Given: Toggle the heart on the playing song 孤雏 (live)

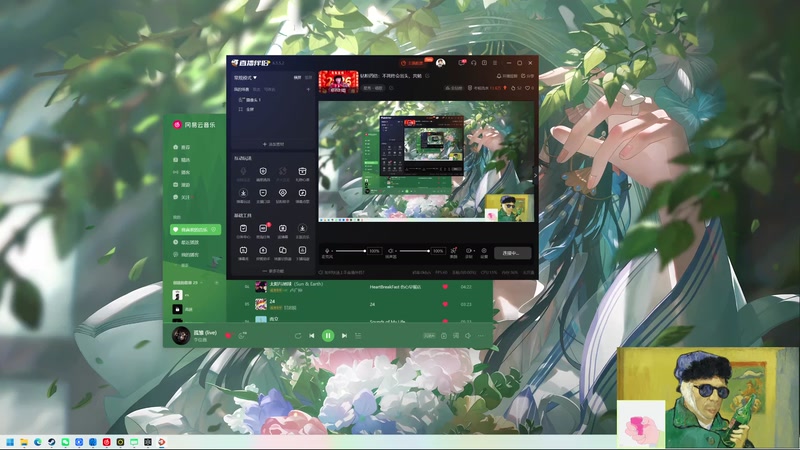Looking at the screenshot, I should pos(228,336).
